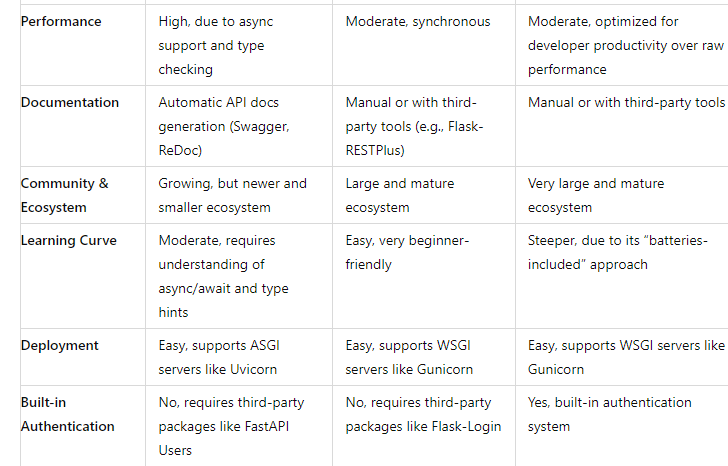Click the "High, due to async support" cell
Screen dimensions: 728x466
(x=216, y=45)
